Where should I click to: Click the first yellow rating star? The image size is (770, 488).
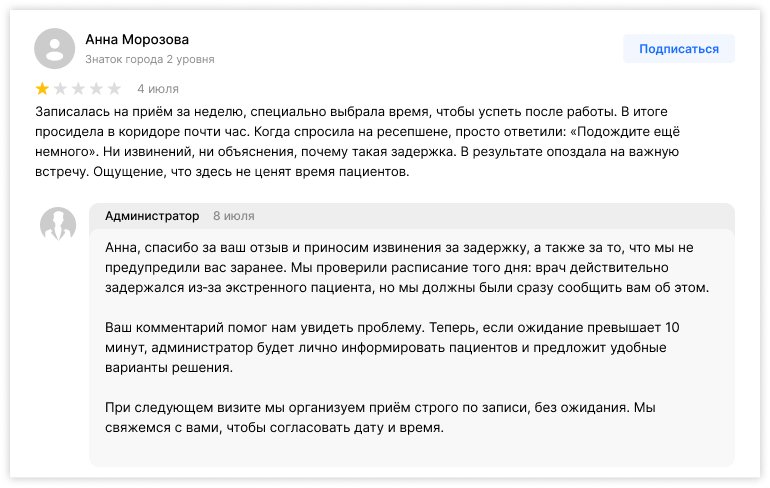tap(42, 88)
